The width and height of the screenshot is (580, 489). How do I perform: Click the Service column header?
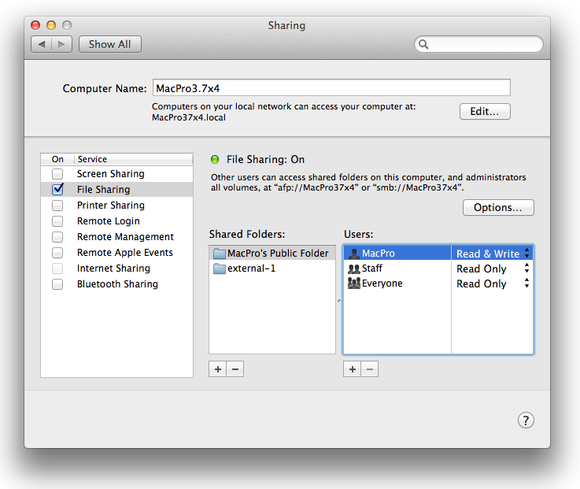click(x=134, y=159)
